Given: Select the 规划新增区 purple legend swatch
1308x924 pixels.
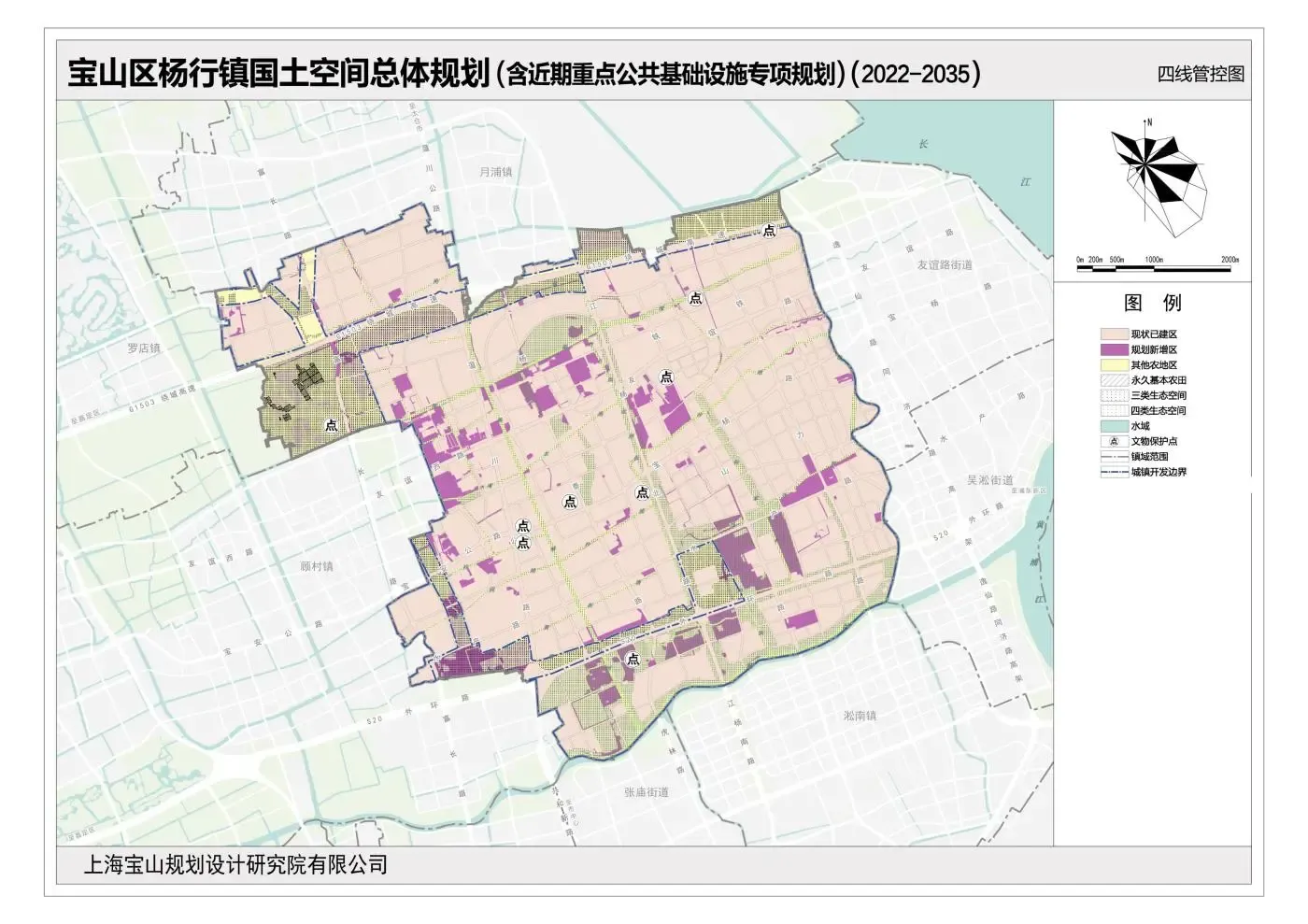Looking at the screenshot, I should (1114, 349).
